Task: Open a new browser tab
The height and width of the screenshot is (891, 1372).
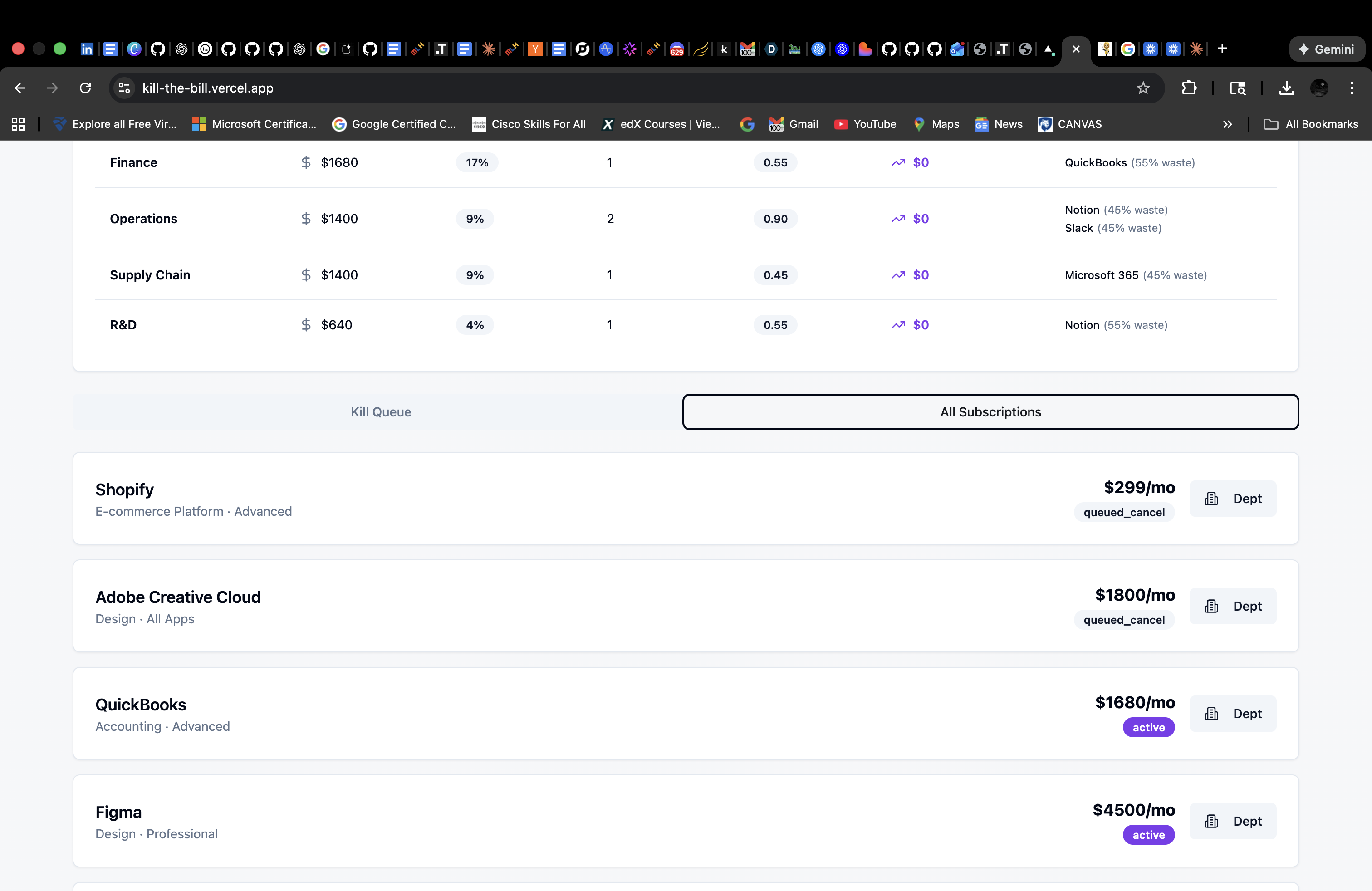Action: point(1221,49)
